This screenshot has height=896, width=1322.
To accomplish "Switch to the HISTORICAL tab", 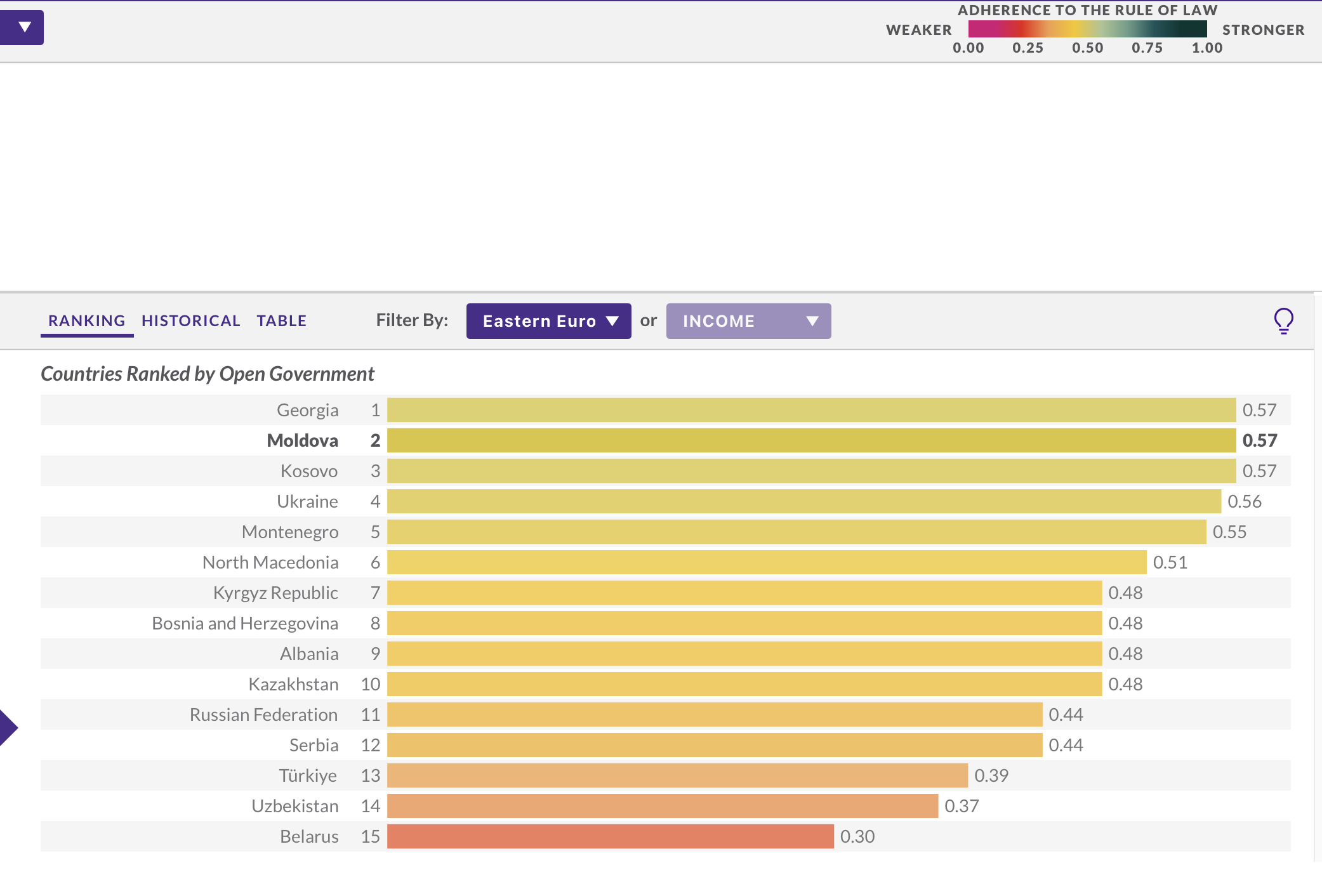I will point(190,321).
